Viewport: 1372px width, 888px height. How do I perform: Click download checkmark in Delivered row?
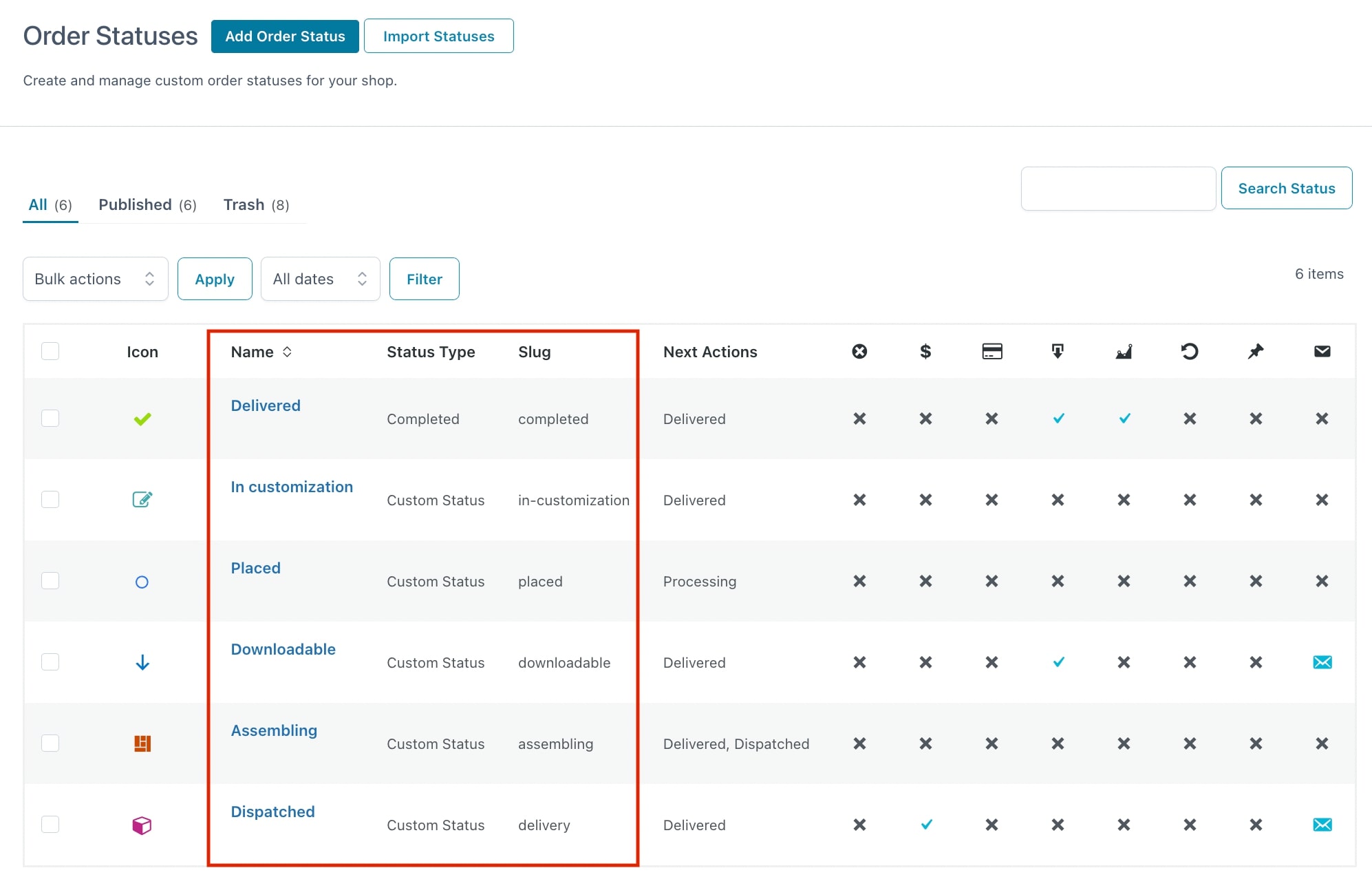coord(1059,418)
